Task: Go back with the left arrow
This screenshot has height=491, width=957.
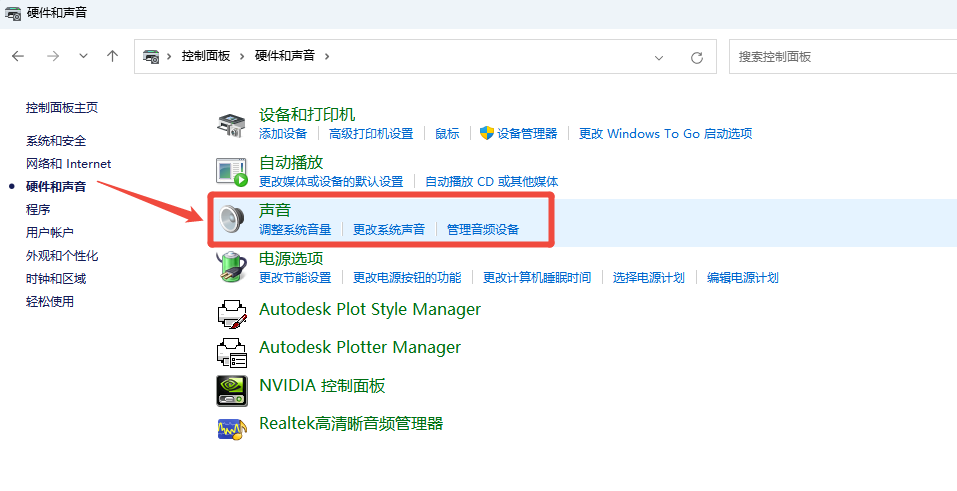Action: click(x=18, y=56)
